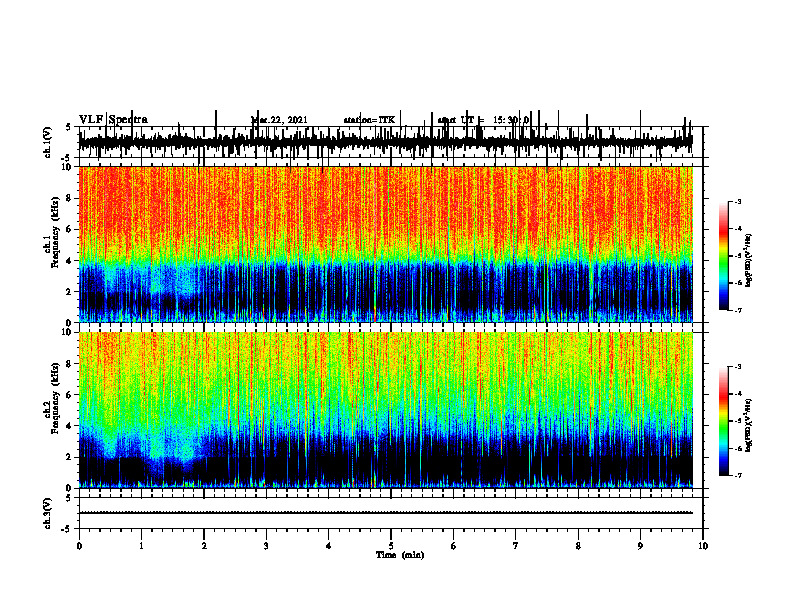Click the flat ch.3 voltage trace line
Viewport: 792px width, 612px height.
(386, 513)
